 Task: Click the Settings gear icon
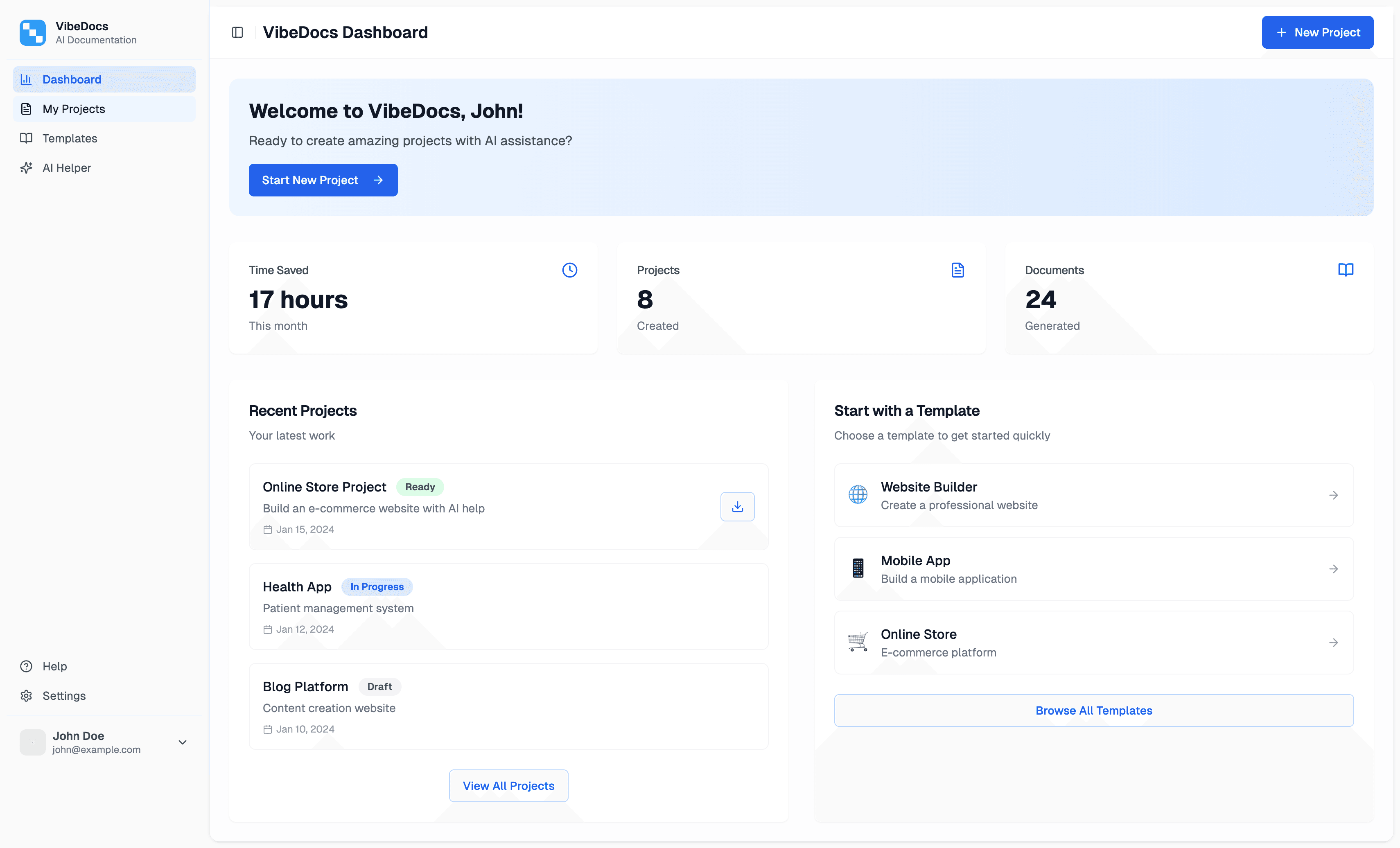(26, 696)
